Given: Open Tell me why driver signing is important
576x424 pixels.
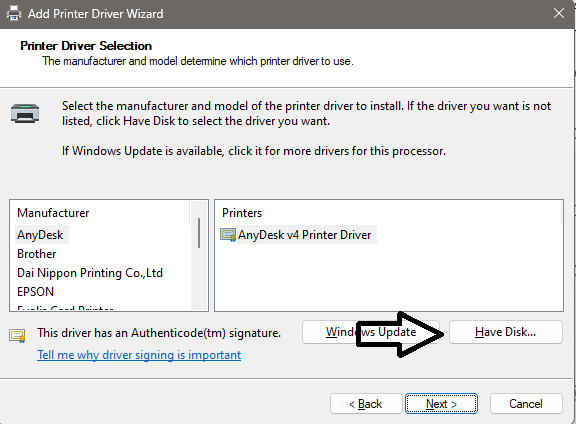Looking at the screenshot, I should tap(139, 355).
